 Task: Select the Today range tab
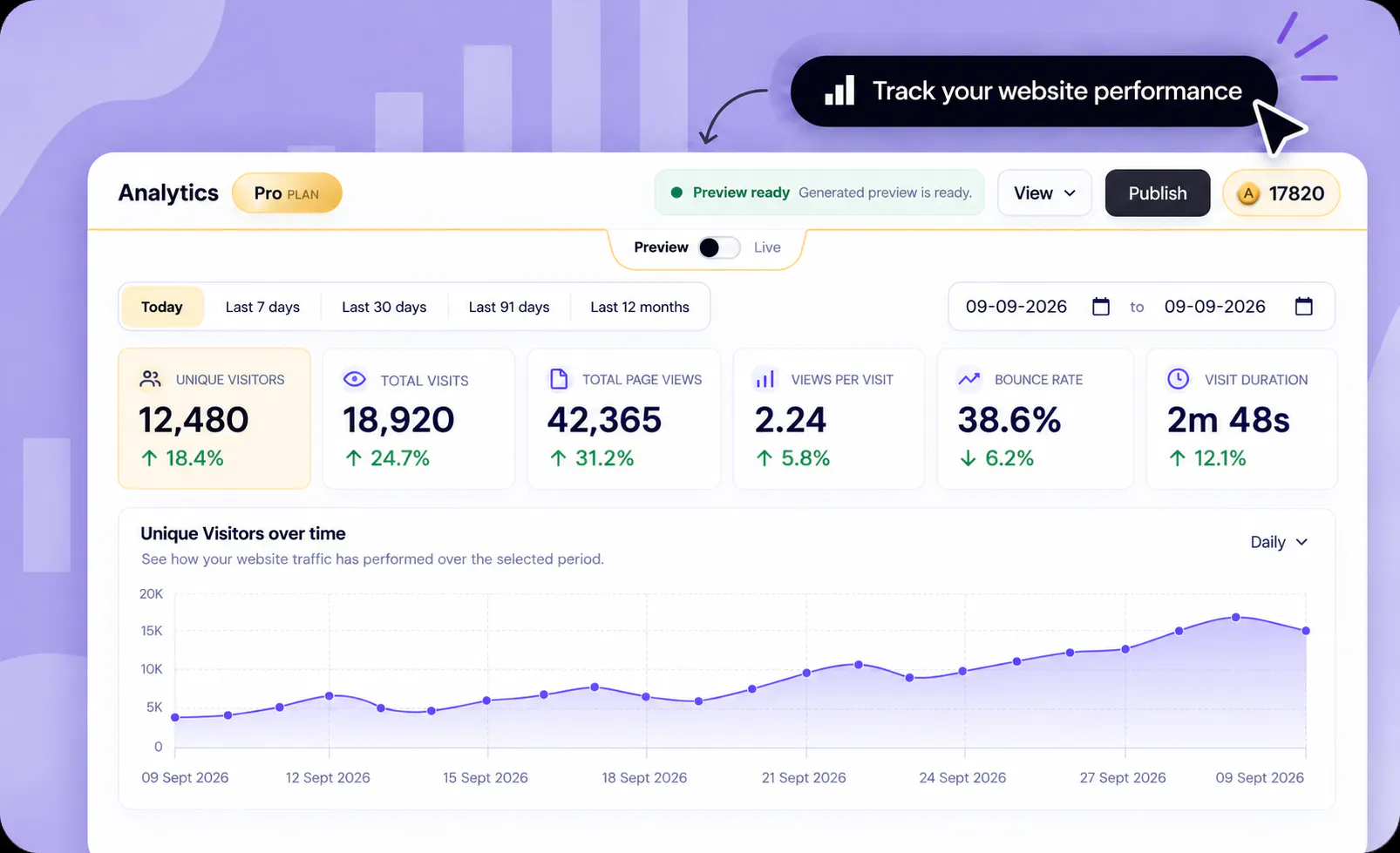coord(162,307)
